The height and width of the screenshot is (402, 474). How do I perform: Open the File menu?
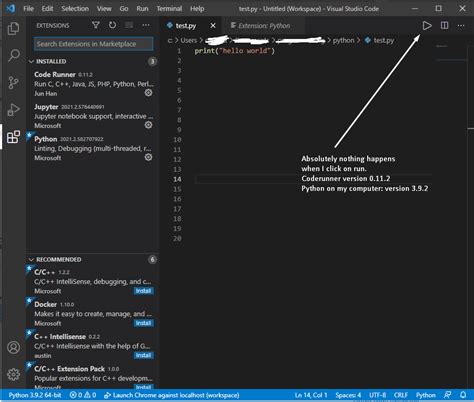click(x=28, y=9)
